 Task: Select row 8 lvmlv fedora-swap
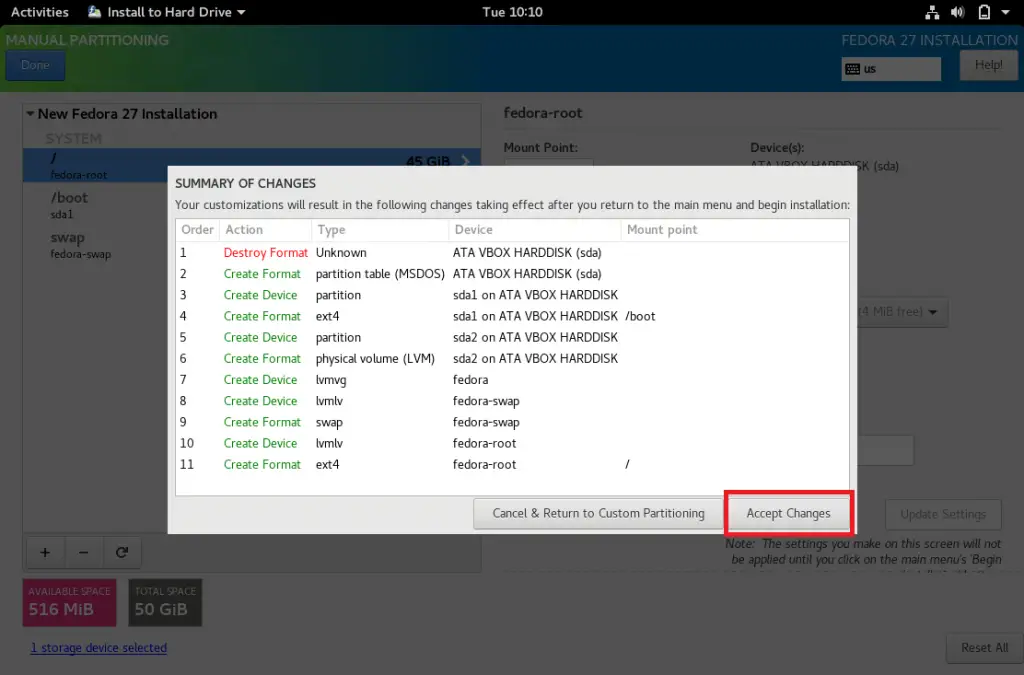pos(512,401)
